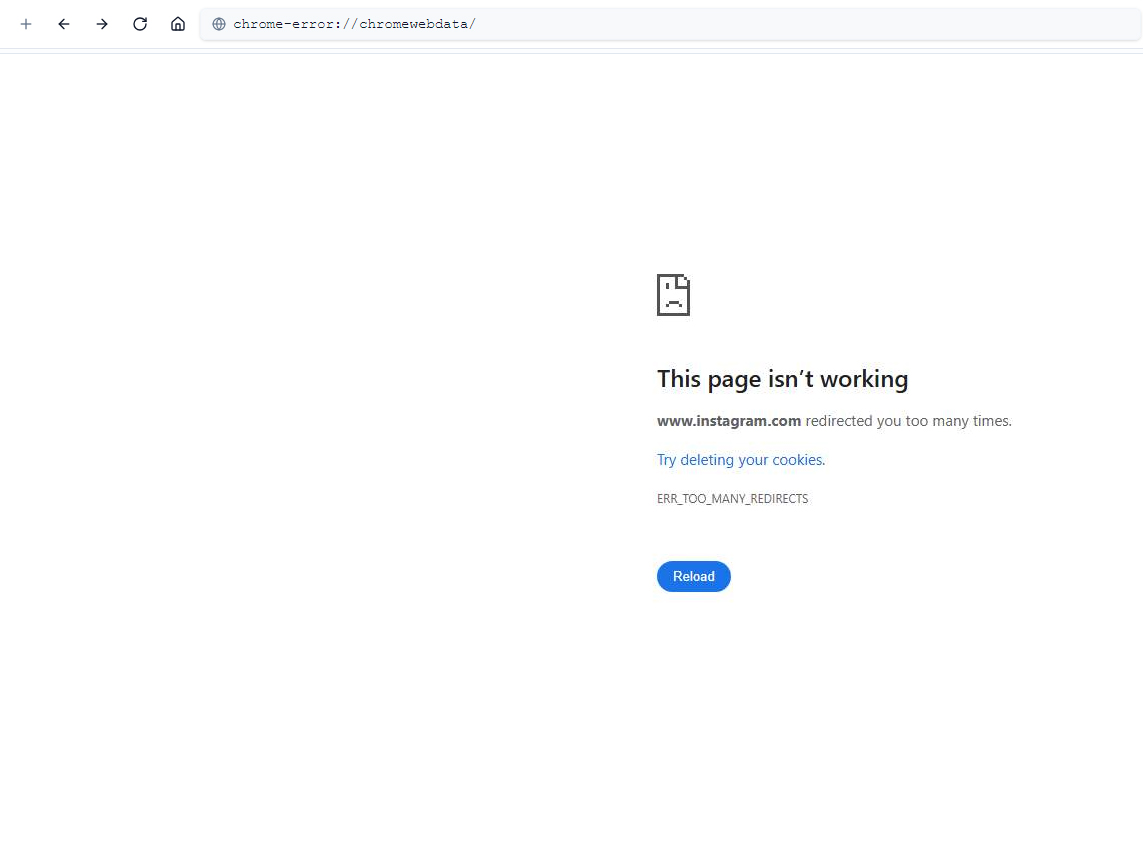Viewport: 1143px width, 867px height.
Task: Focus the address bar showing chrome-error://chromewebdata/
Action: (671, 24)
